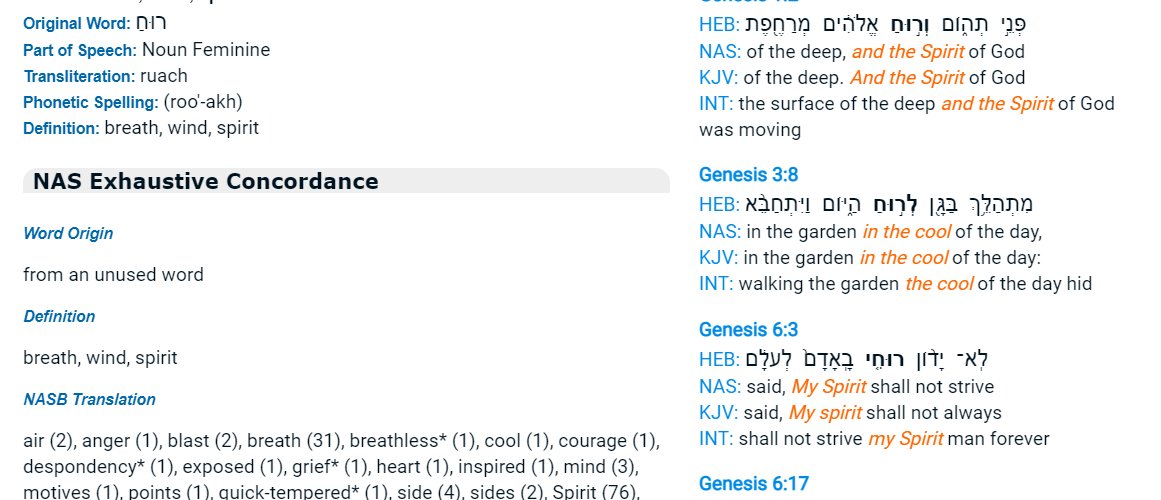Click the Transliteration label

(78, 76)
